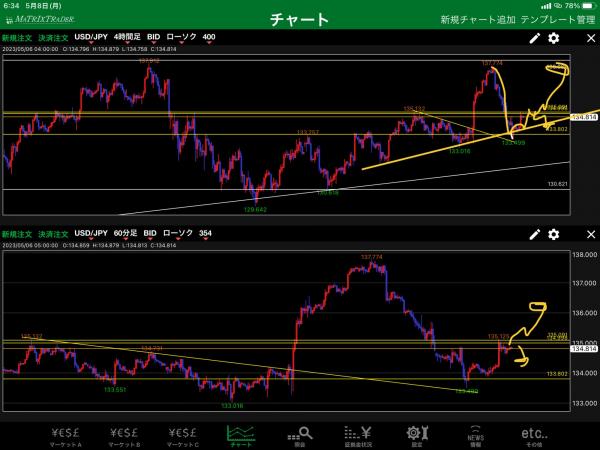Screen dimensions: 600x450
Task: Tap the 137.774 high label on 60分足 chart
Action: click(372, 257)
